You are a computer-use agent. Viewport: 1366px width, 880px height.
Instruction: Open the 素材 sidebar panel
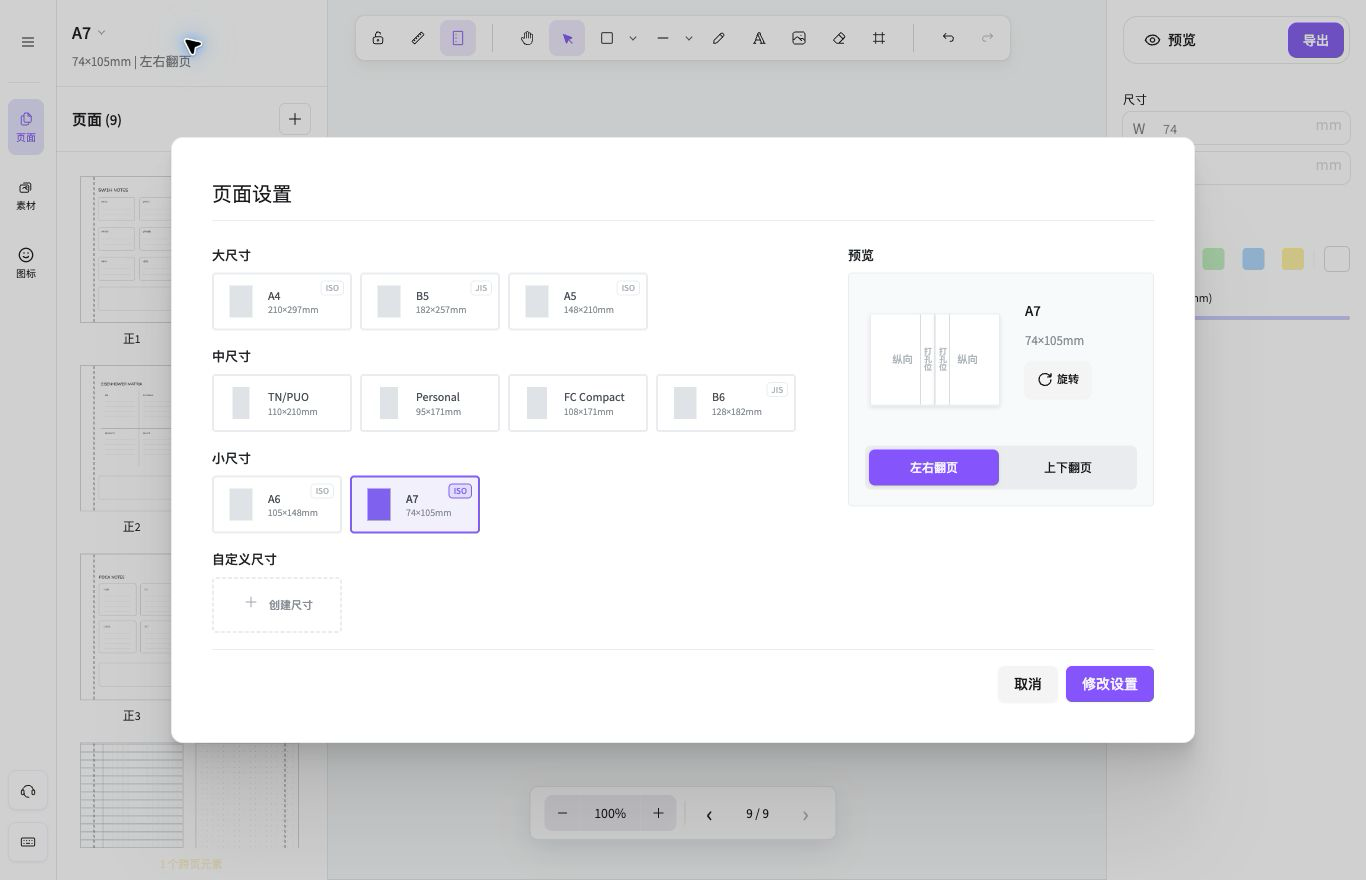(x=26, y=195)
